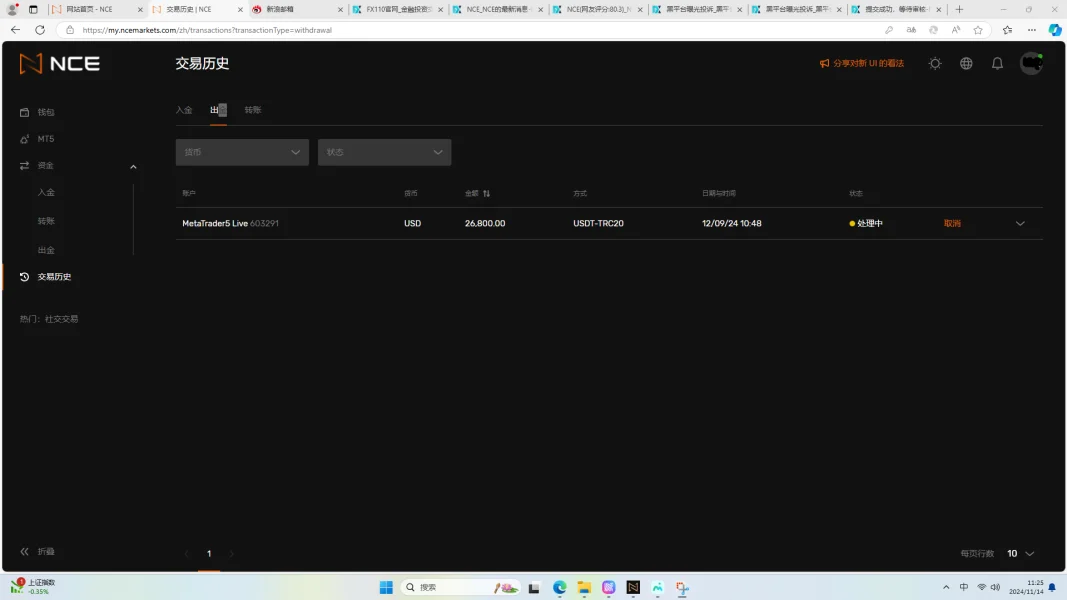This screenshot has width=1067, height=600.
Task: Open user profile avatar menu
Action: pos(1031,63)
